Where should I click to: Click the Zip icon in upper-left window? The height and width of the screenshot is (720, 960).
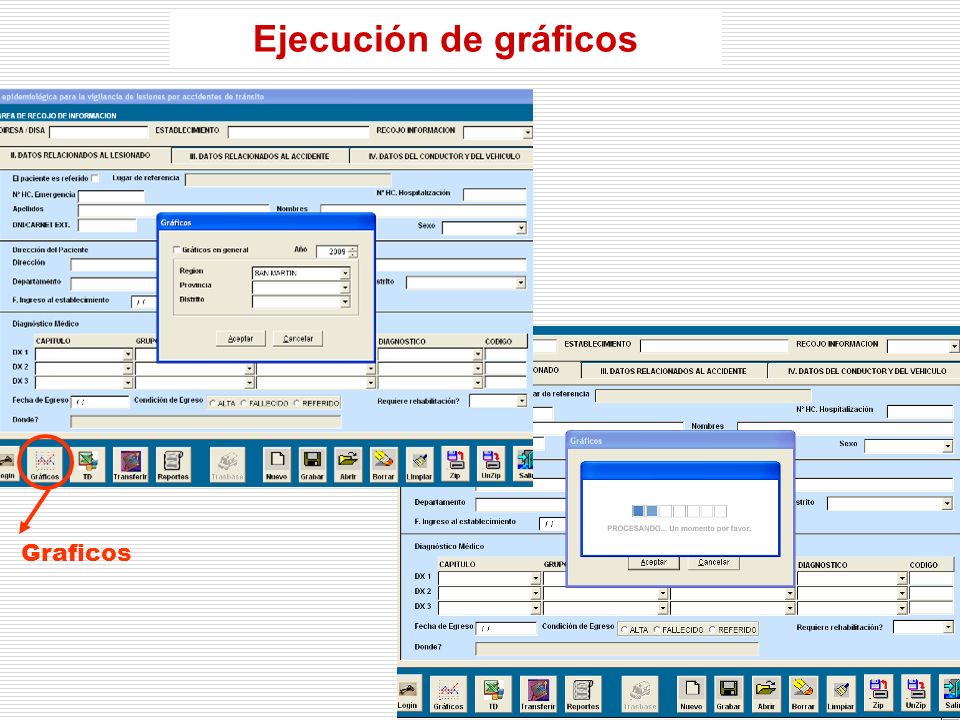tap(455, 463)
